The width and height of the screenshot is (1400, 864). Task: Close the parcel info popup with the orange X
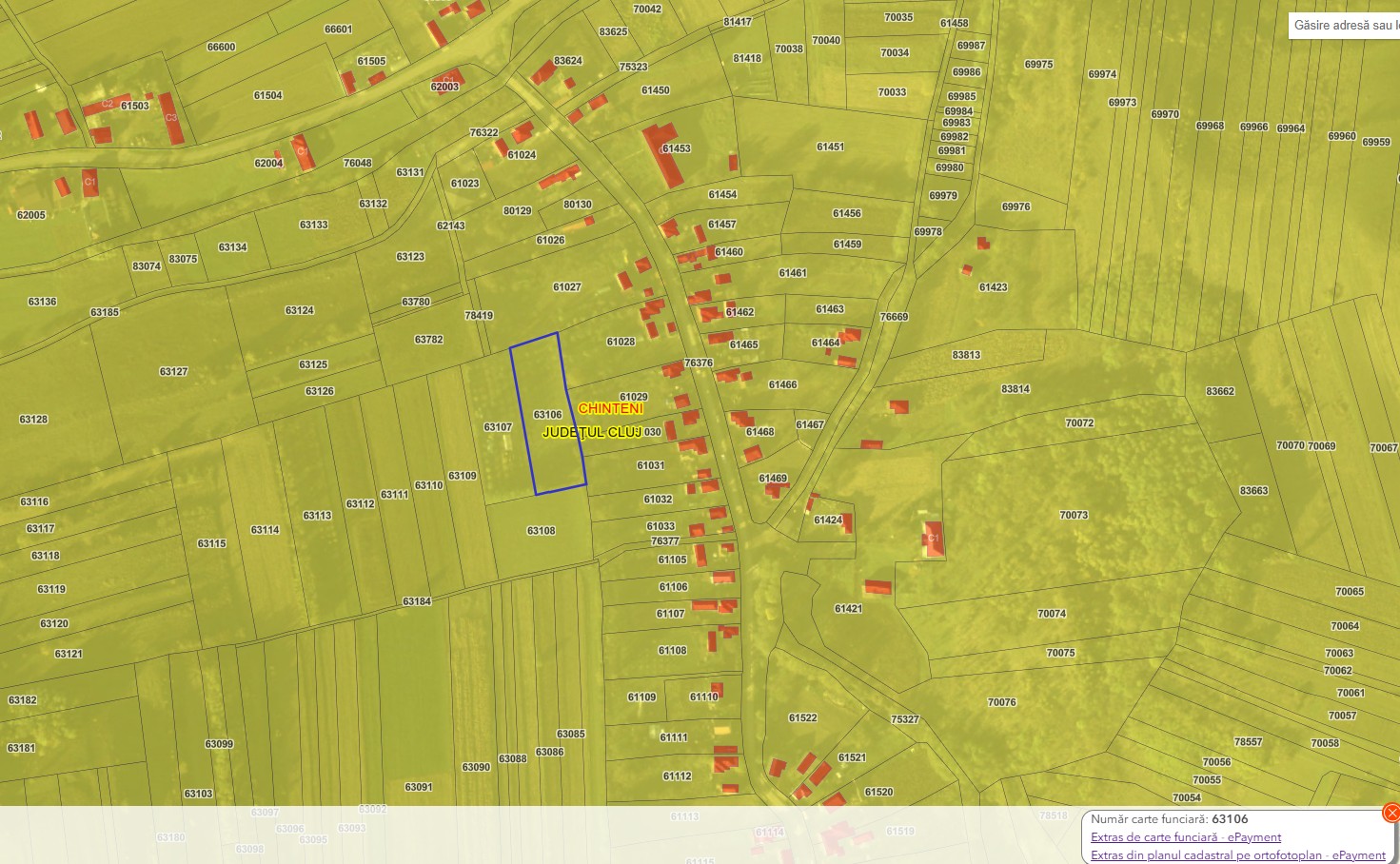(x=1391, y=813)
